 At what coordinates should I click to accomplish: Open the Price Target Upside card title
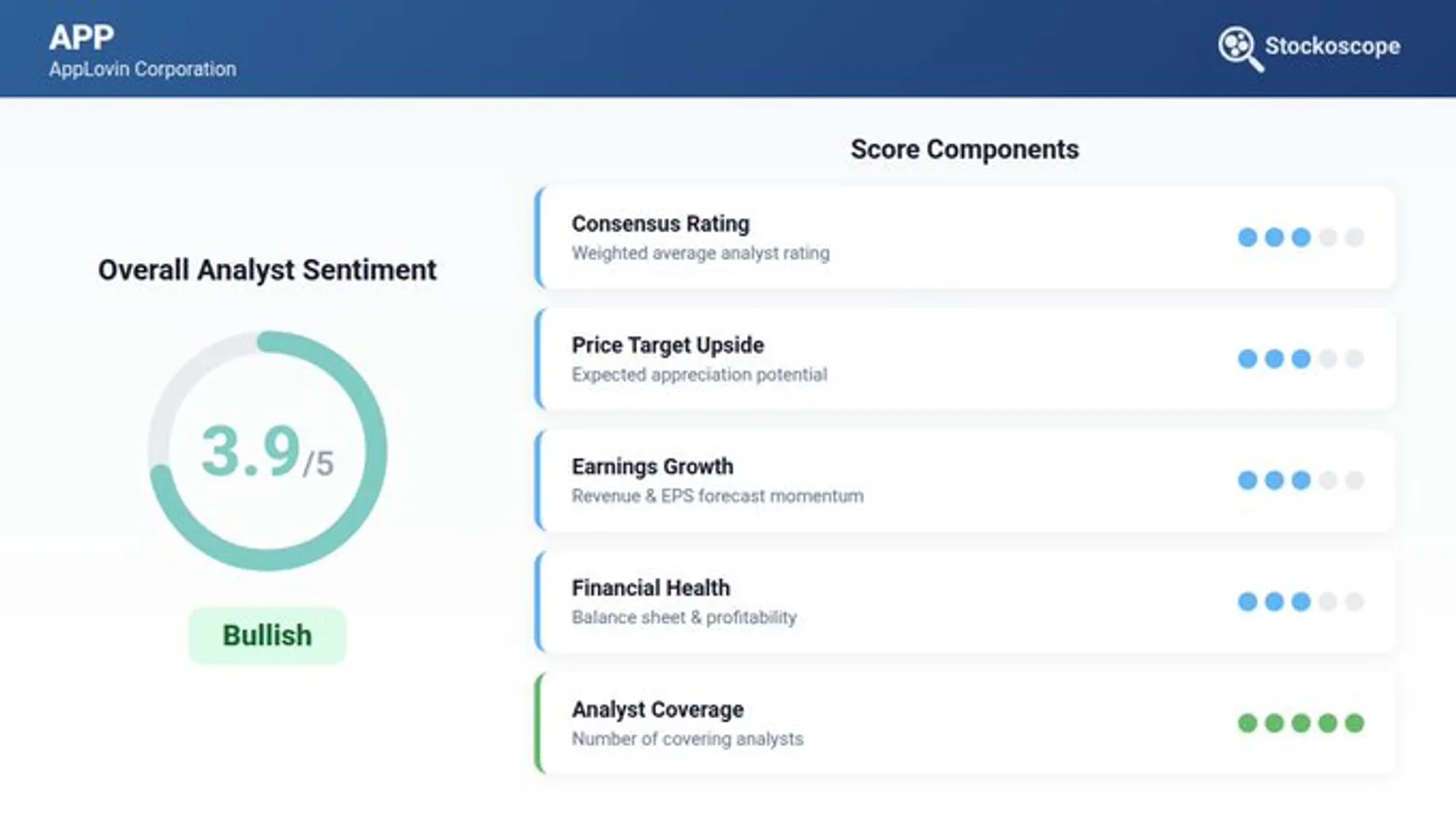(667, 345)
